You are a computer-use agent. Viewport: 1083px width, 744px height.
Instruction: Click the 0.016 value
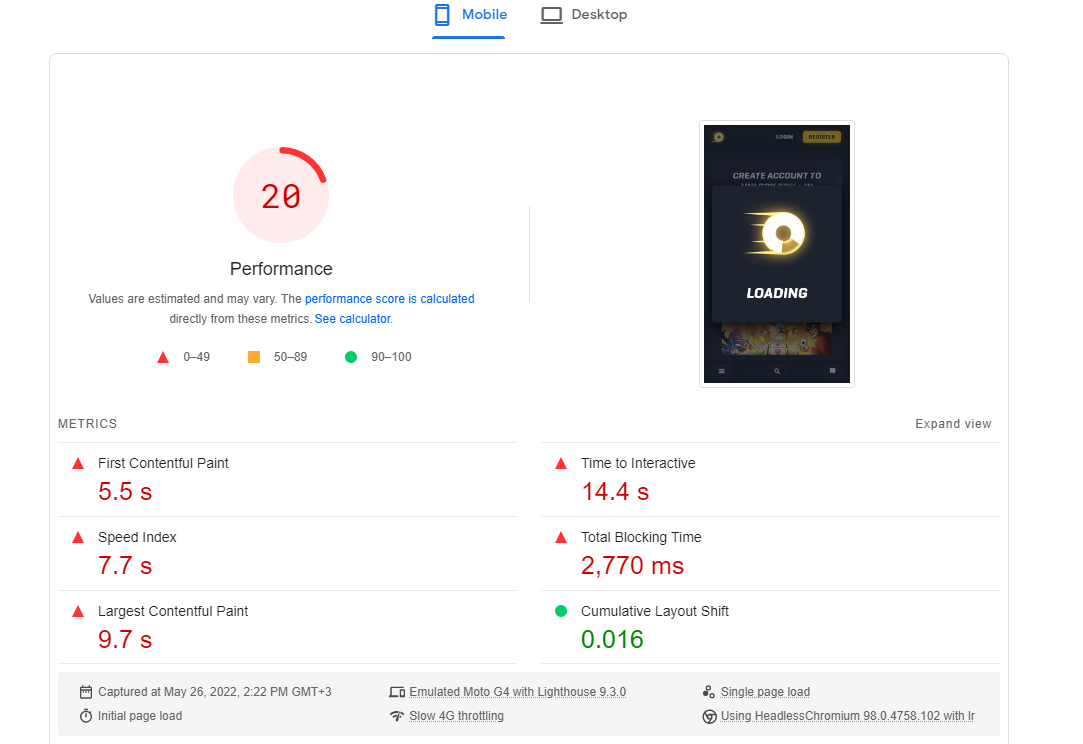(613, 640)
